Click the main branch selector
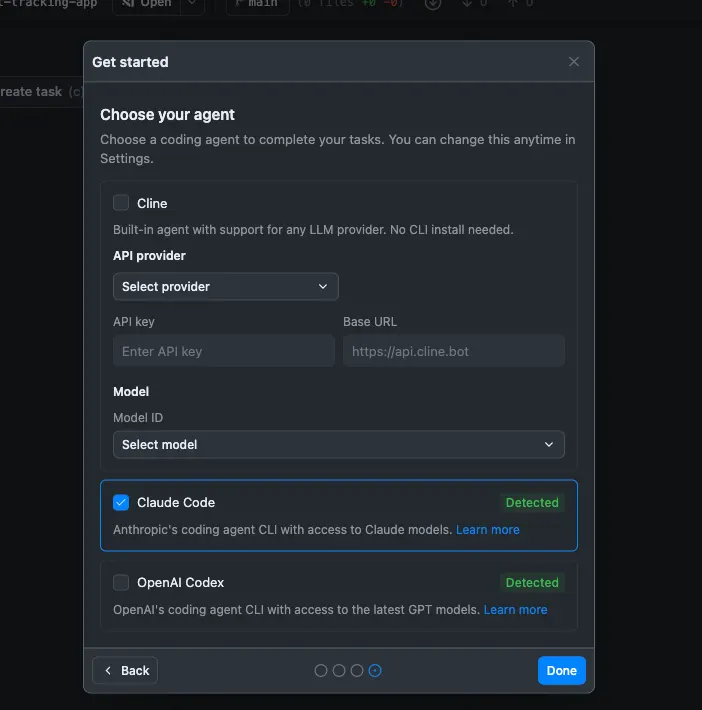The image size is (702, 710). pos(258,4)
